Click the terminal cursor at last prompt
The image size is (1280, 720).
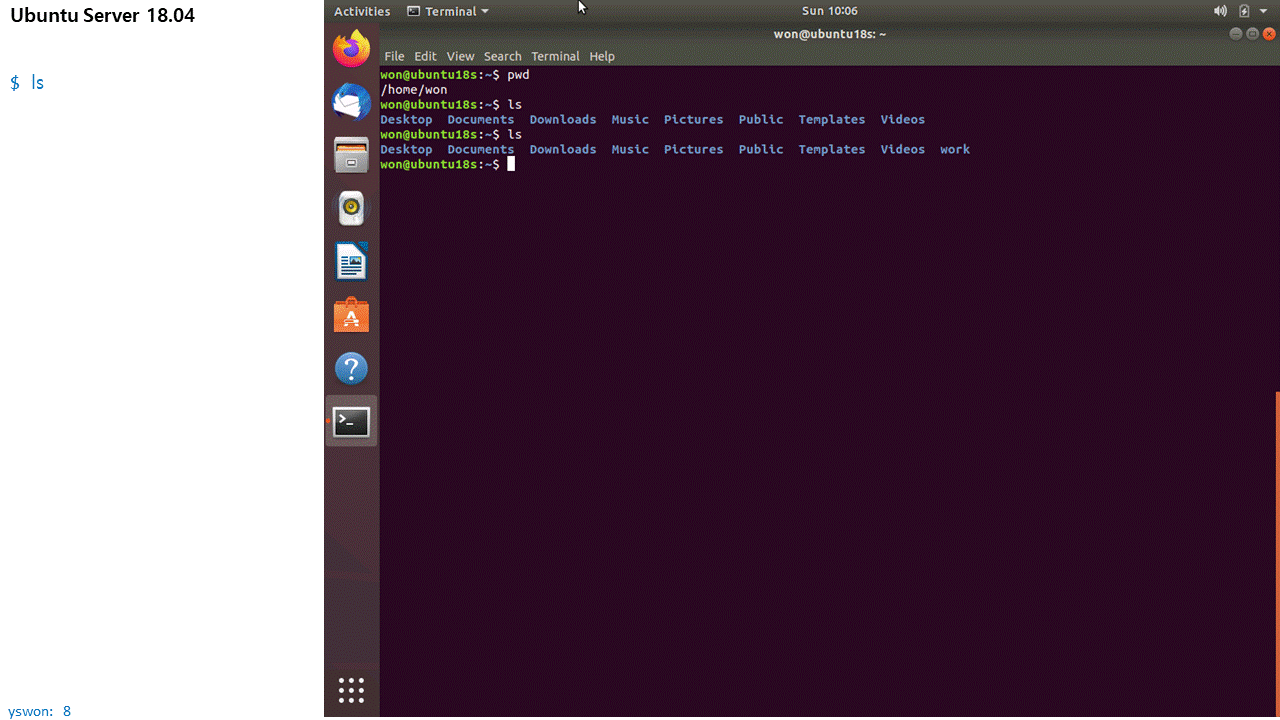(511, 164)
